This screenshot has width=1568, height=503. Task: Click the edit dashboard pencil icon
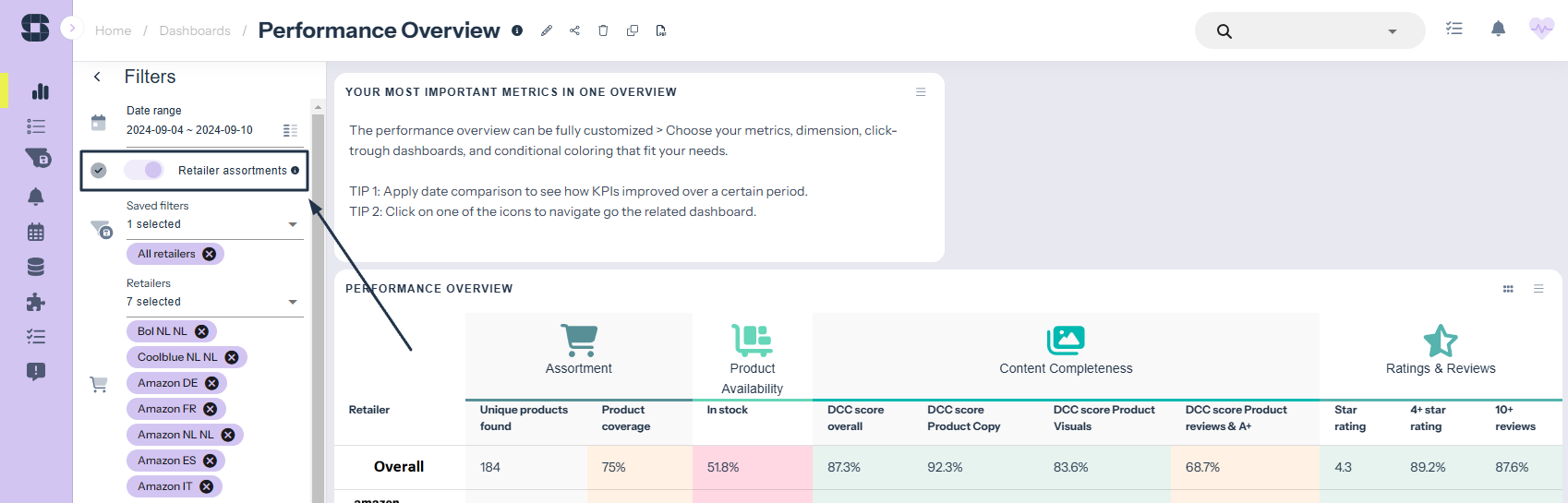[547, 30]
